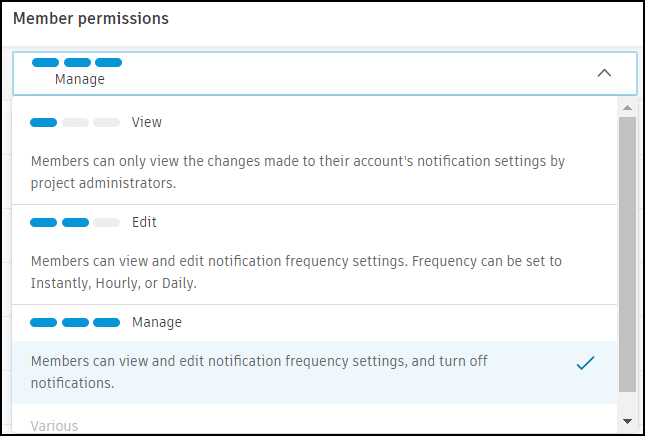Click the blue checkmark on Manage row
Viewport: 645px width, 436px height.
(x=586, y=364)
